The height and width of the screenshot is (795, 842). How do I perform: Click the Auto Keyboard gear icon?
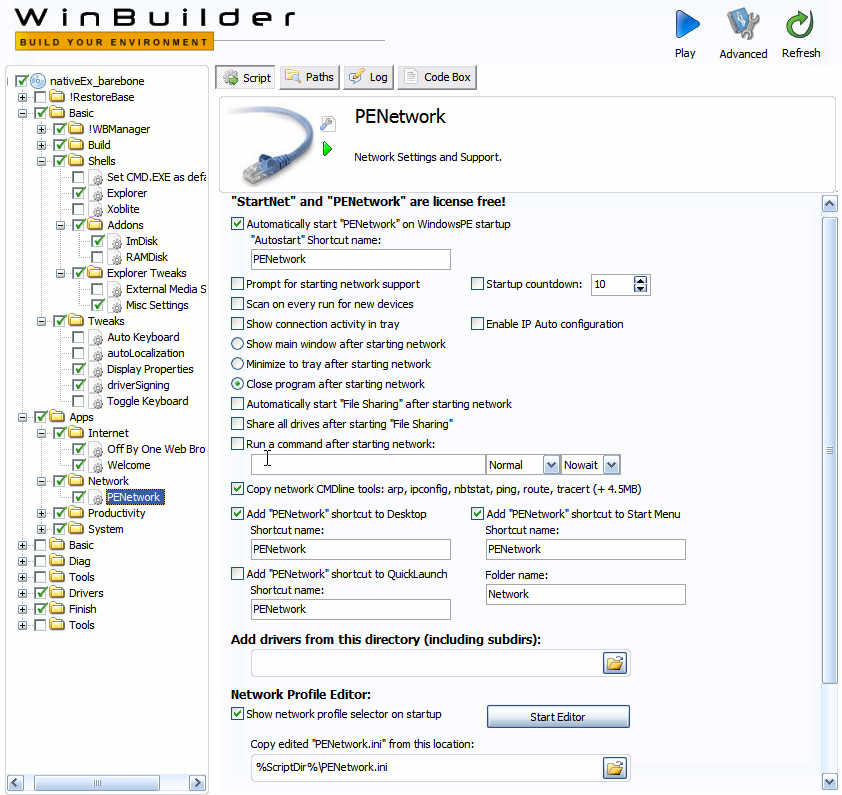point(97,338)
